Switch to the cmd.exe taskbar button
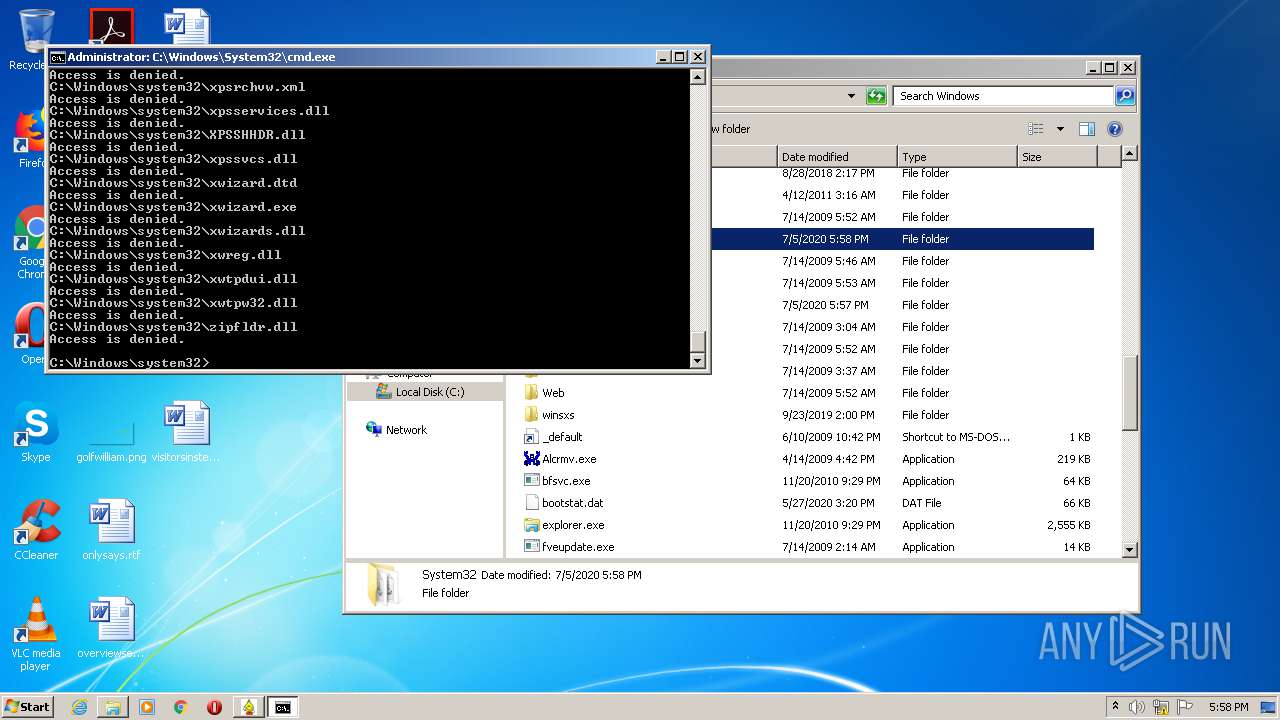The image size is (1280, 720). point(283,707)
